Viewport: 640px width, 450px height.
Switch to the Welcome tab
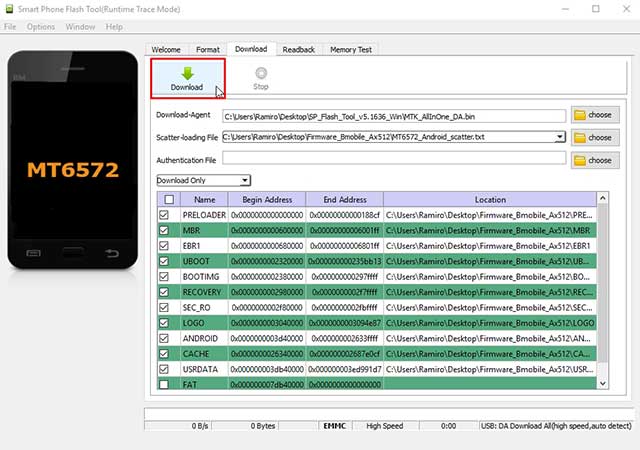point(166,50)
